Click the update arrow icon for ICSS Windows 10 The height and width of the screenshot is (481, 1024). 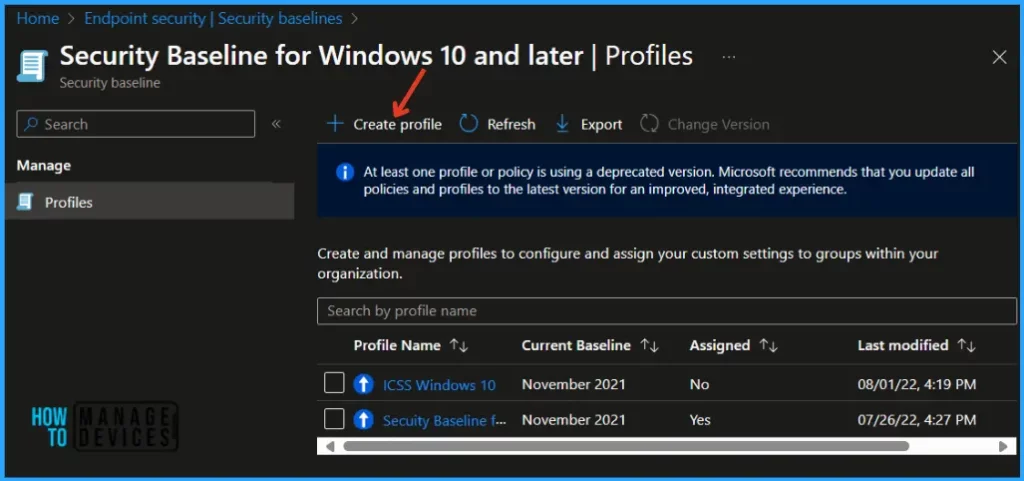(363, 384)
